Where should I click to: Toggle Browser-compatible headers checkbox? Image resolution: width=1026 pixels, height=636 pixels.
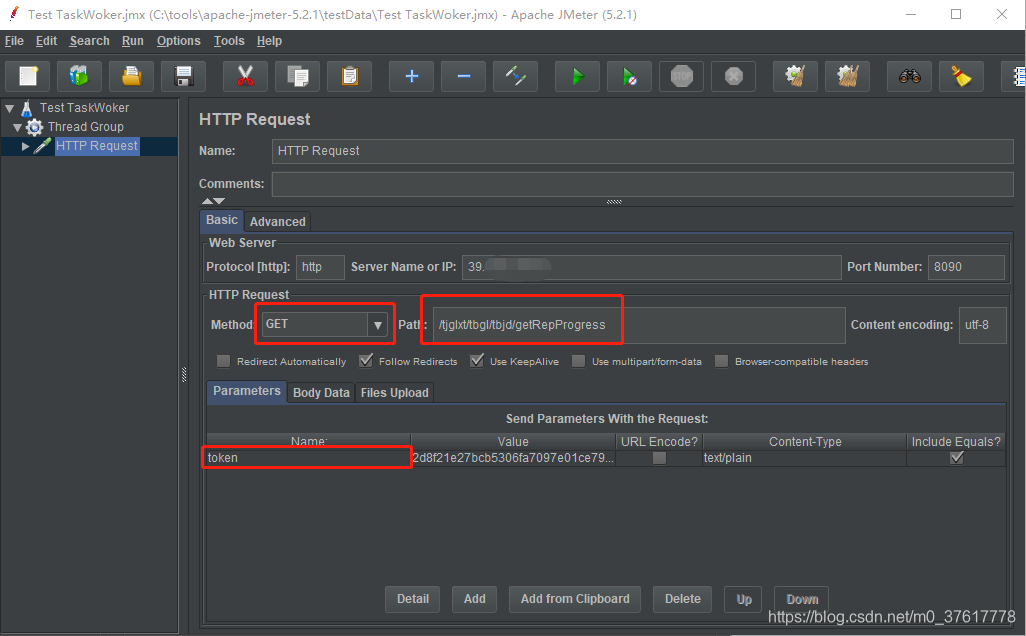point(721,361)
